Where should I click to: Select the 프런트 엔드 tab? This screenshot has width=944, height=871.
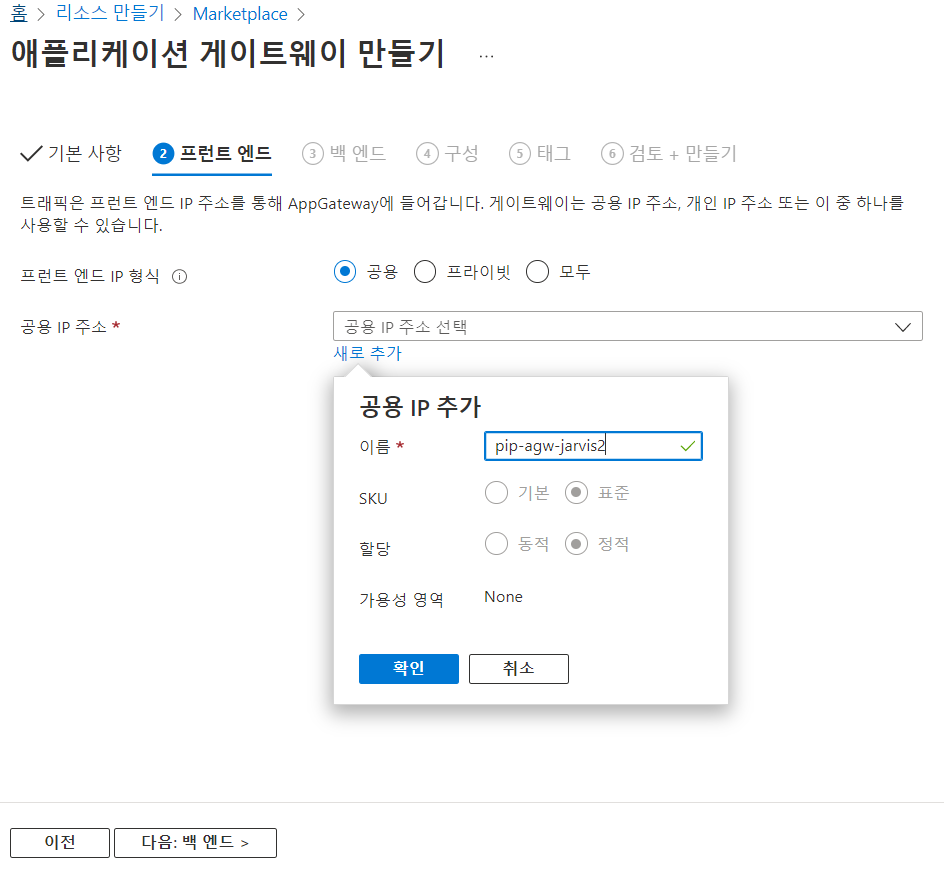pos(212,153)
